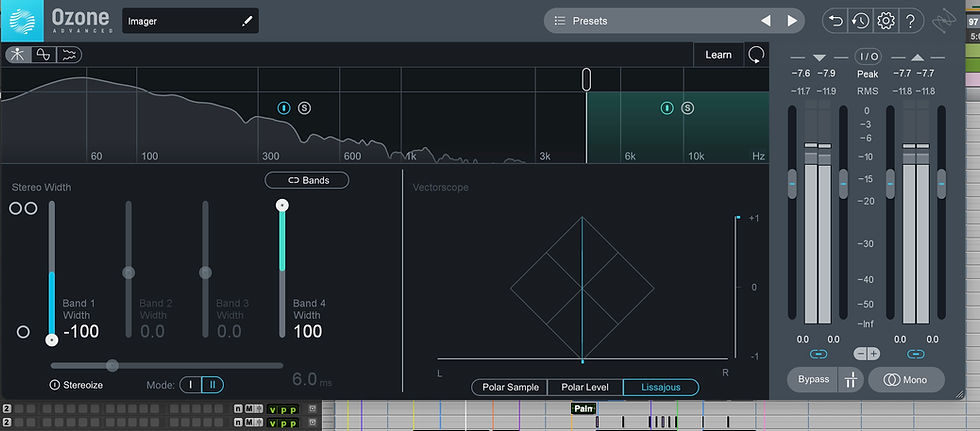Click the Band 1 Width value -100

81,332
